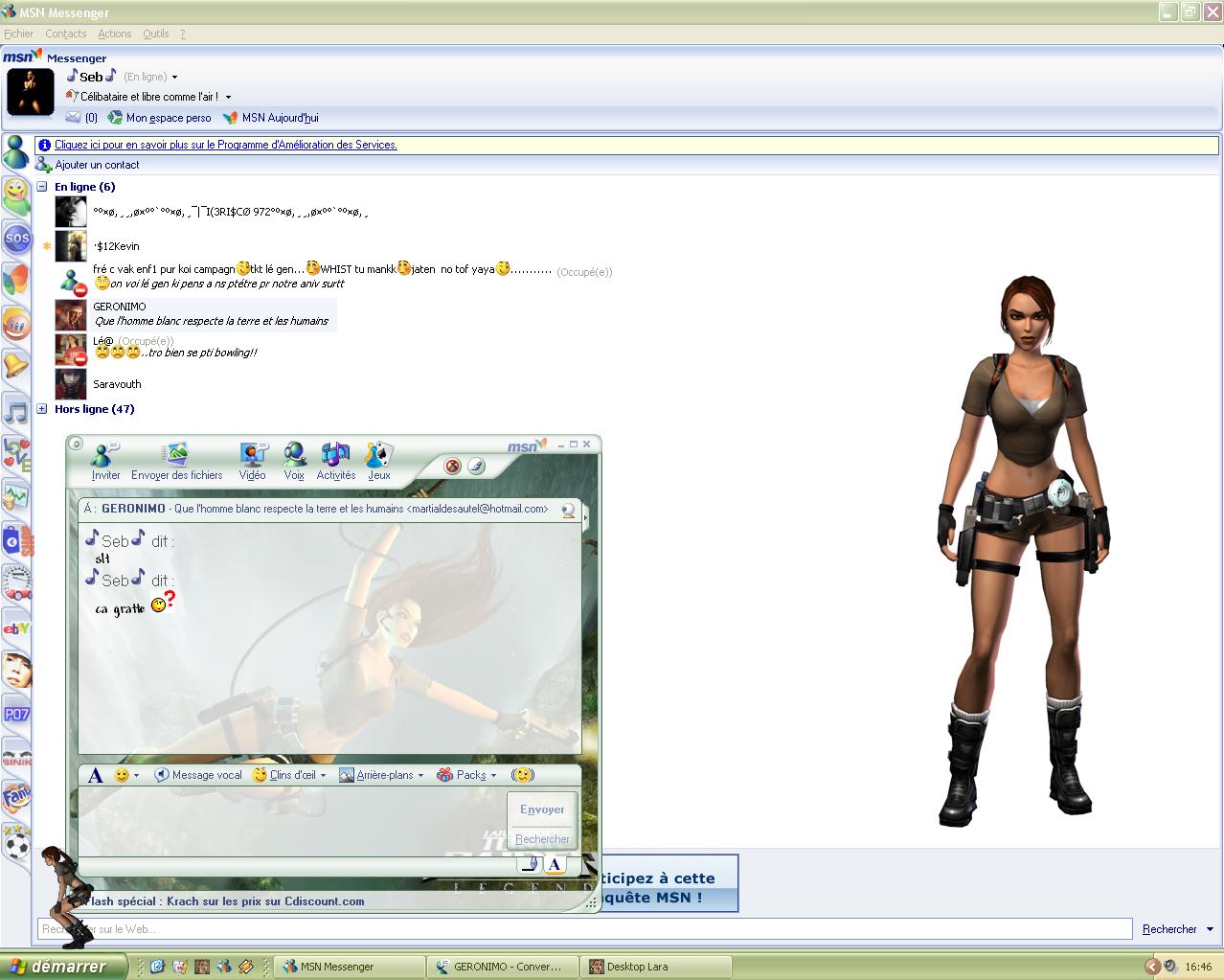Open the démarrer Start button
The width and height of the screenshot is (1224, 980).
click(x=63, y=967)
